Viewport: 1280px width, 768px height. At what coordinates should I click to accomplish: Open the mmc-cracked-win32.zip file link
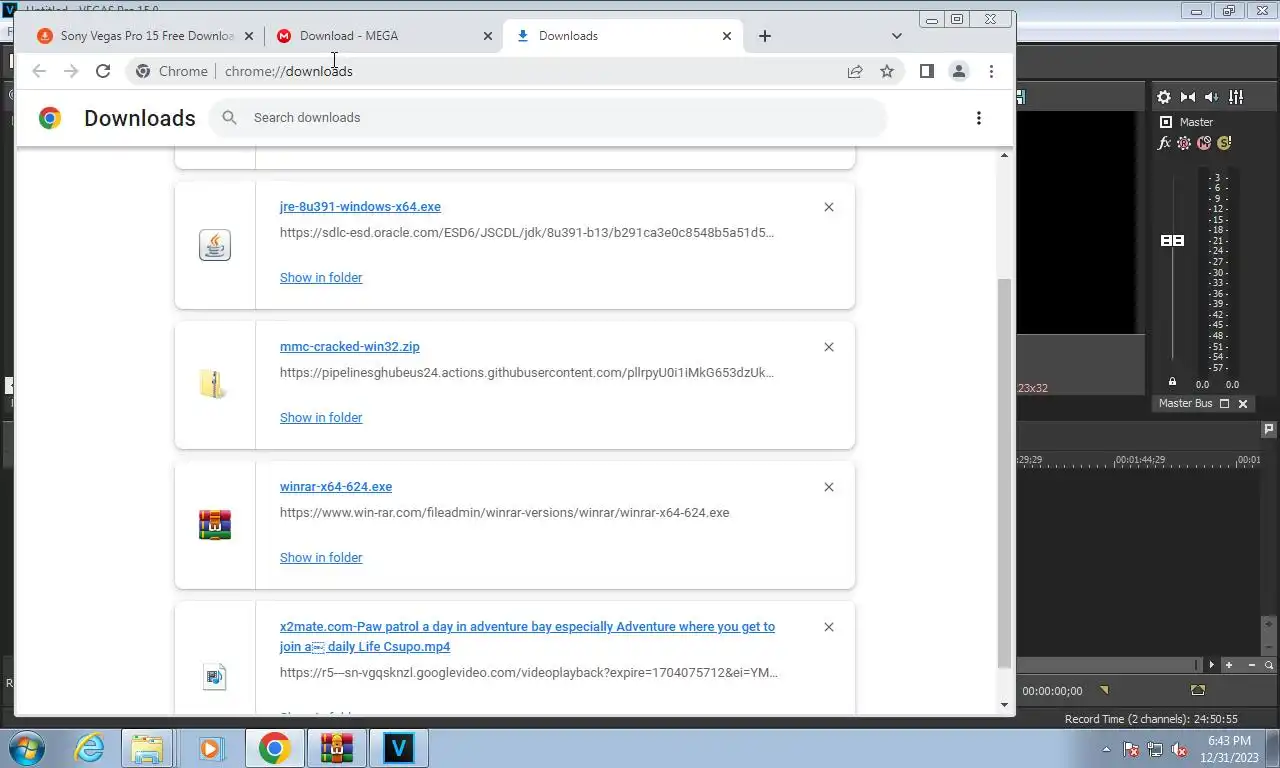[x=350, y=347]
